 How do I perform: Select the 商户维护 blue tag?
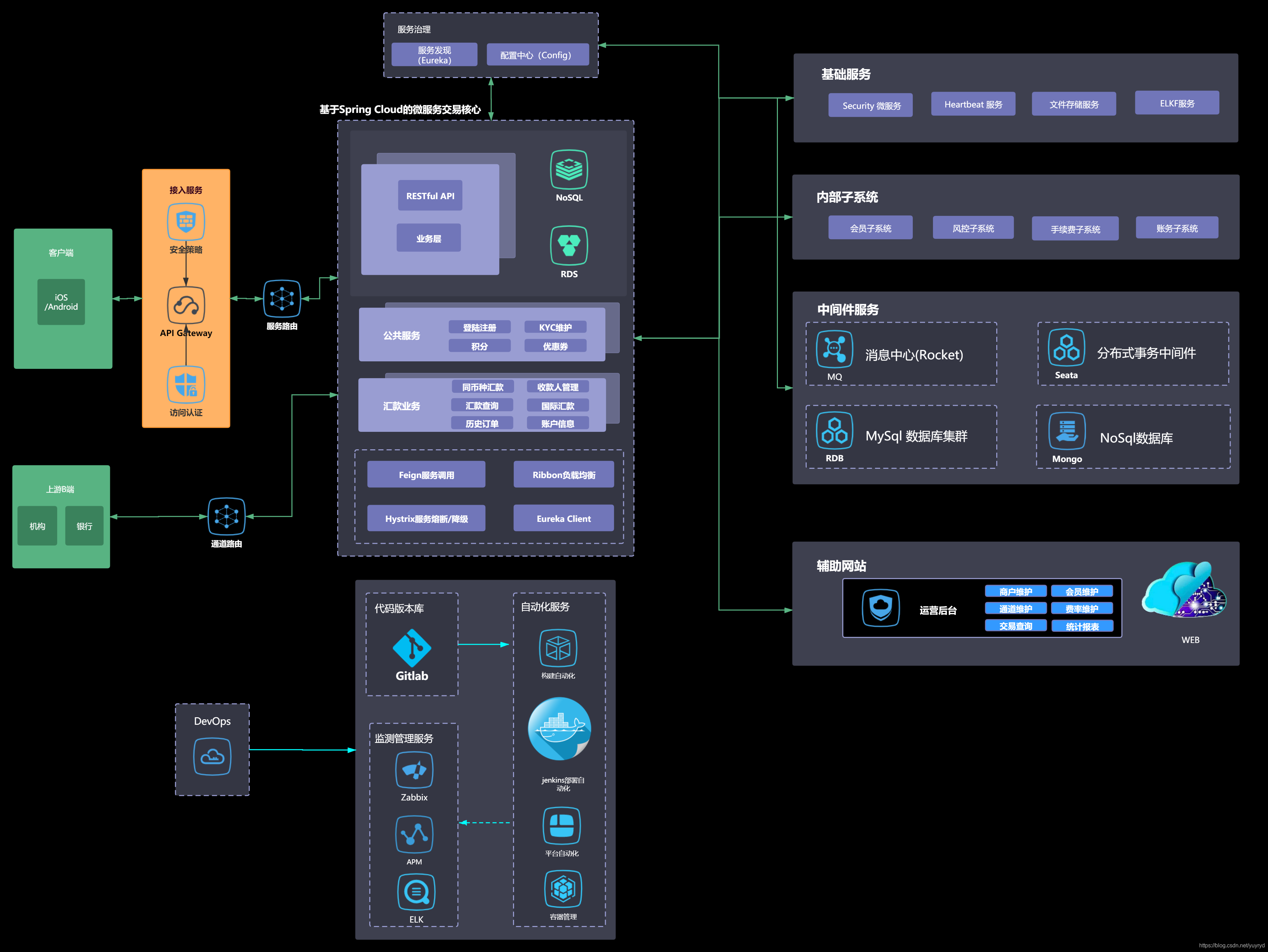pyautogui.click(x=1016, y=591)
